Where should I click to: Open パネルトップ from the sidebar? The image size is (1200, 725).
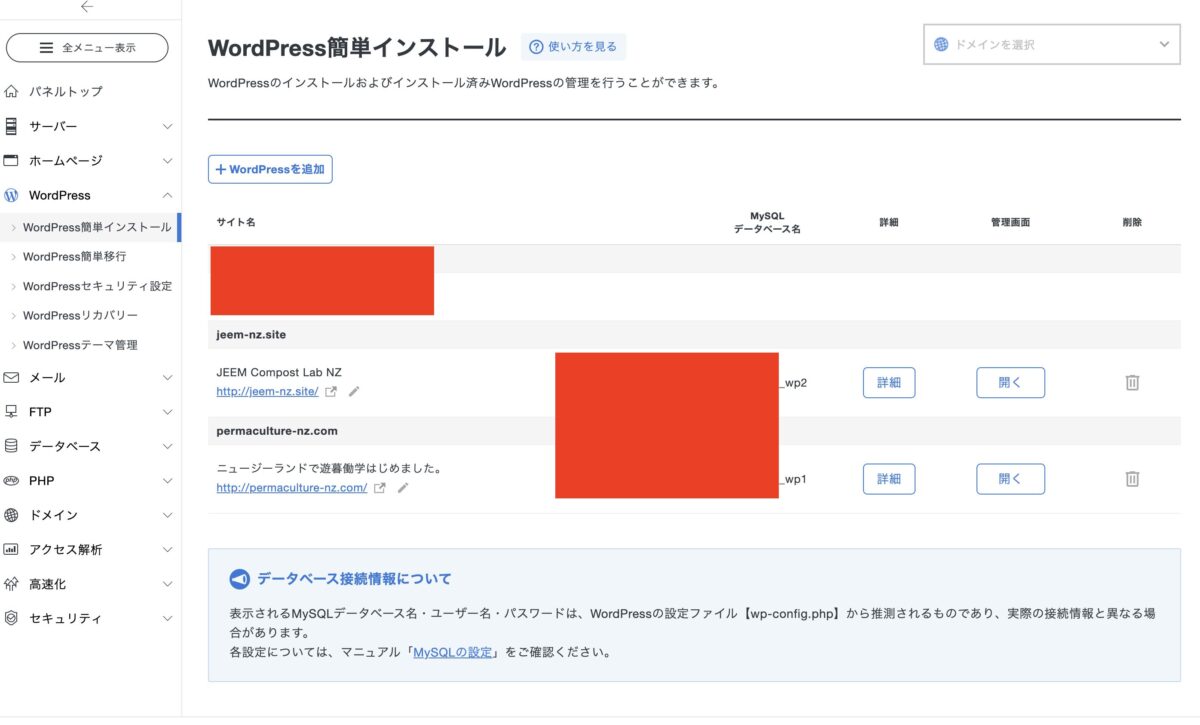65,91
